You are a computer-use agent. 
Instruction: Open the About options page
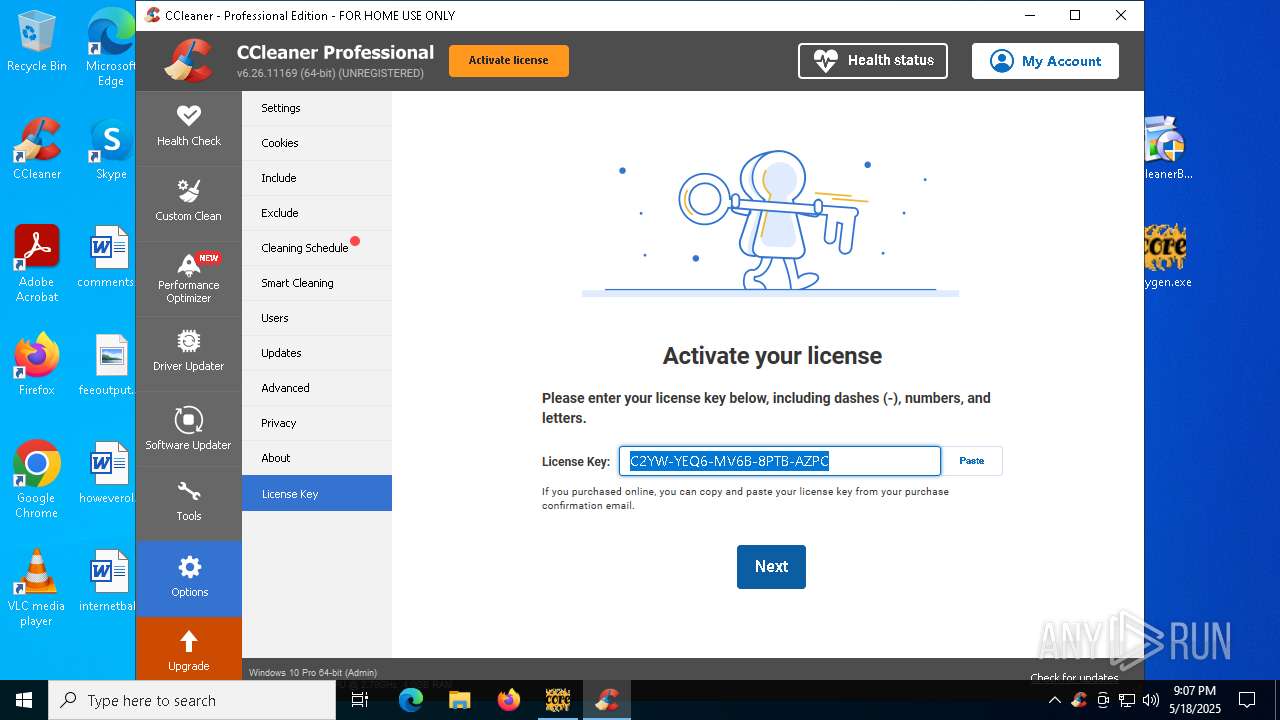click(317, 458)
